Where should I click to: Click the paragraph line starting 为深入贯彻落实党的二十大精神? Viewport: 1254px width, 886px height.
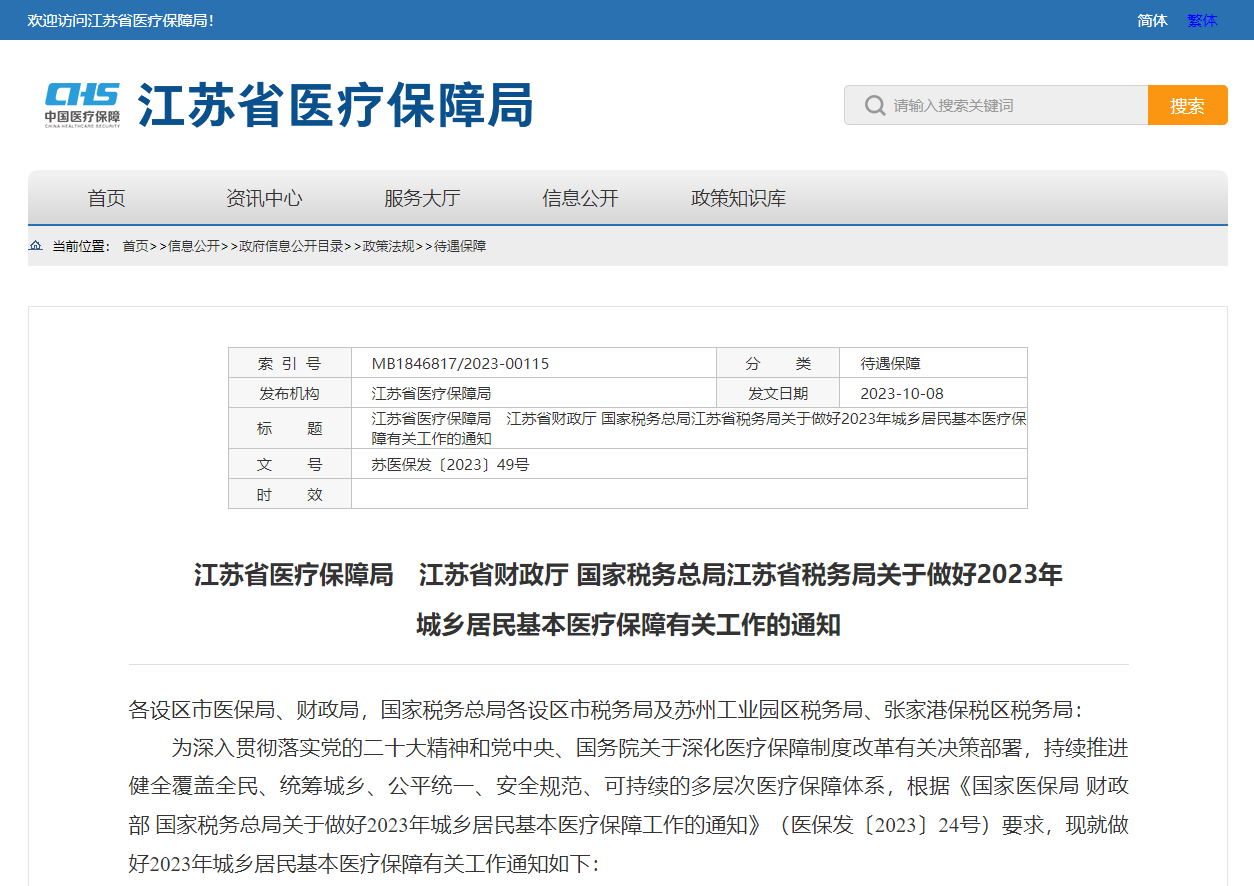651,748
